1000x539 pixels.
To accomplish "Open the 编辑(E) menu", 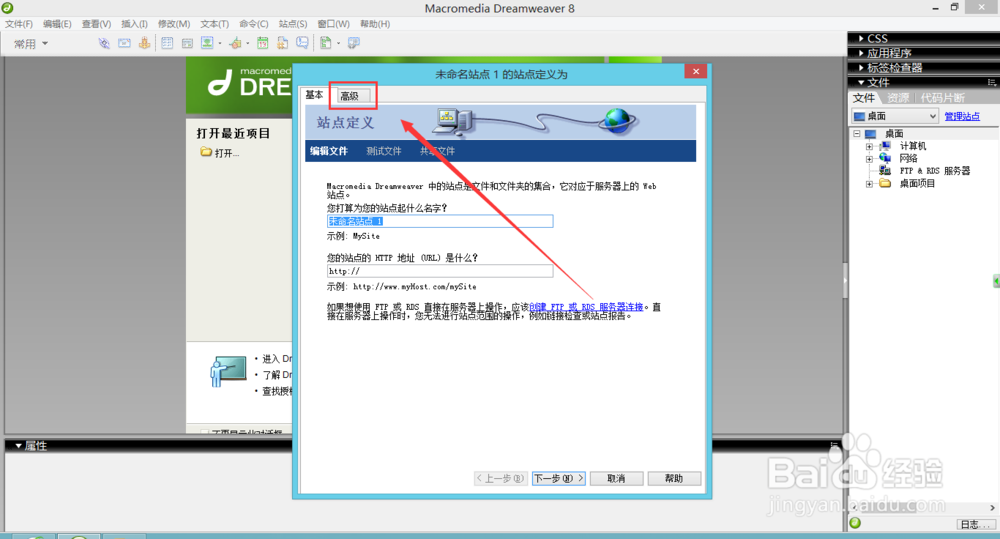I will click(x=57, y=24).
